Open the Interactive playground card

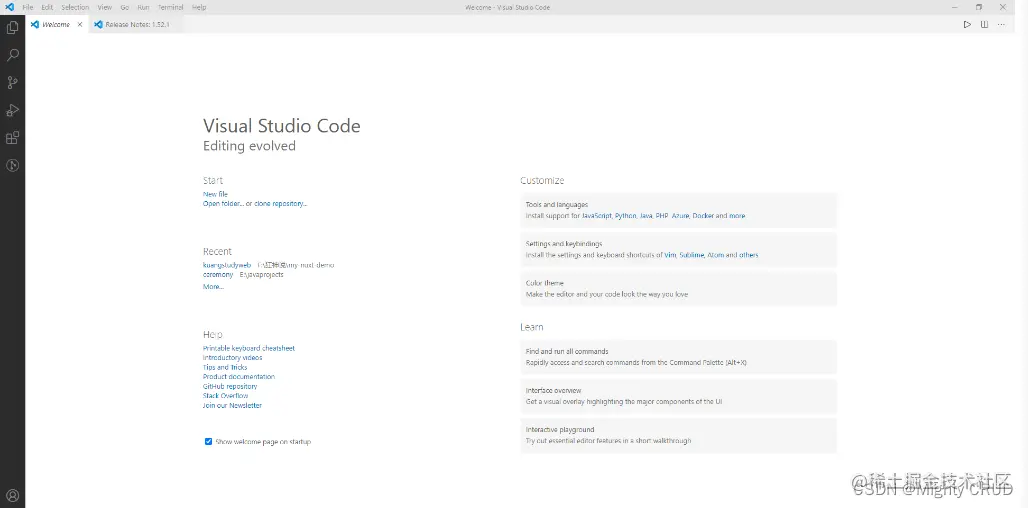[x=679, y=435]
